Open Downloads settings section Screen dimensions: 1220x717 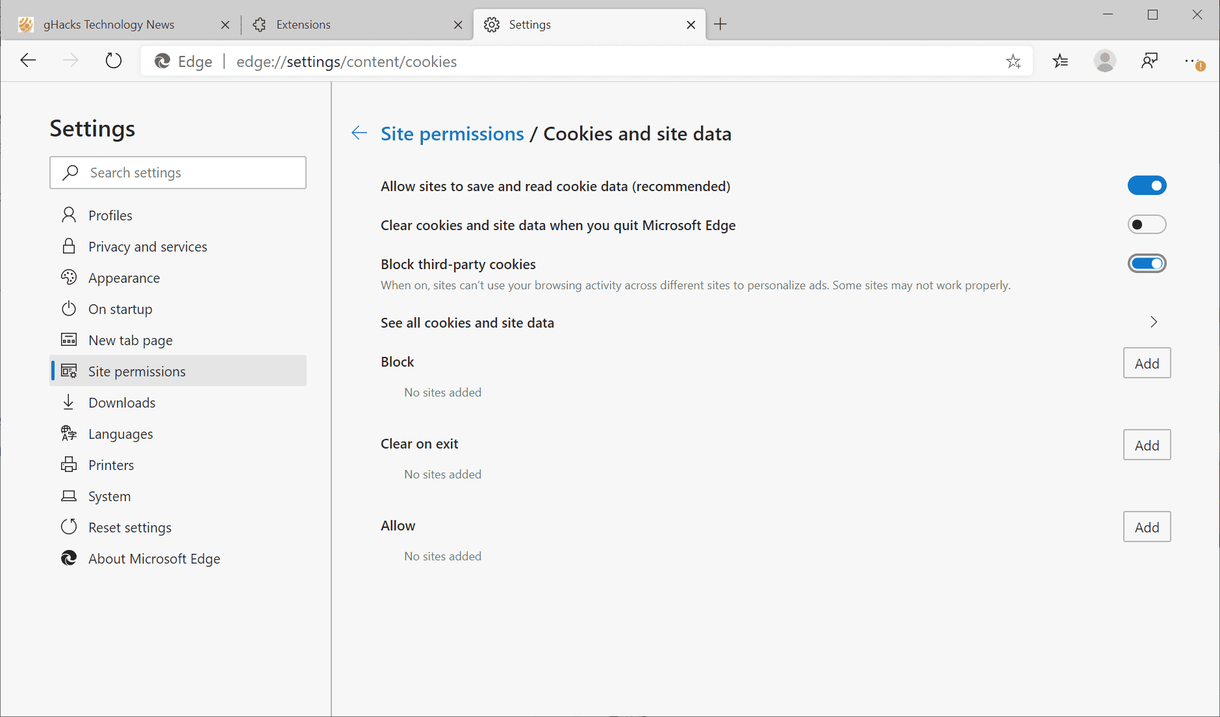tap(178, 402)
